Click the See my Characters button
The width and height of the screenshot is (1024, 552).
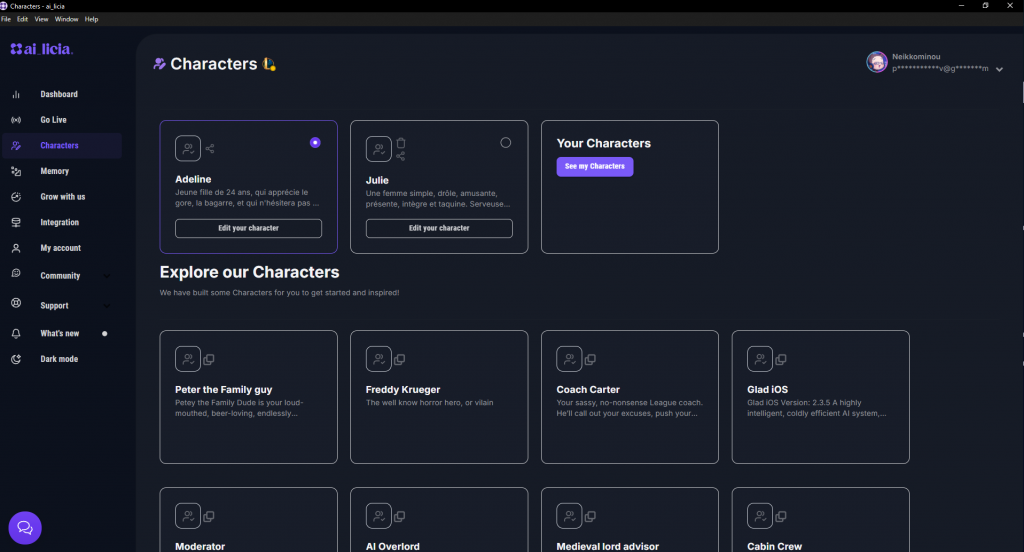(594, 166)
